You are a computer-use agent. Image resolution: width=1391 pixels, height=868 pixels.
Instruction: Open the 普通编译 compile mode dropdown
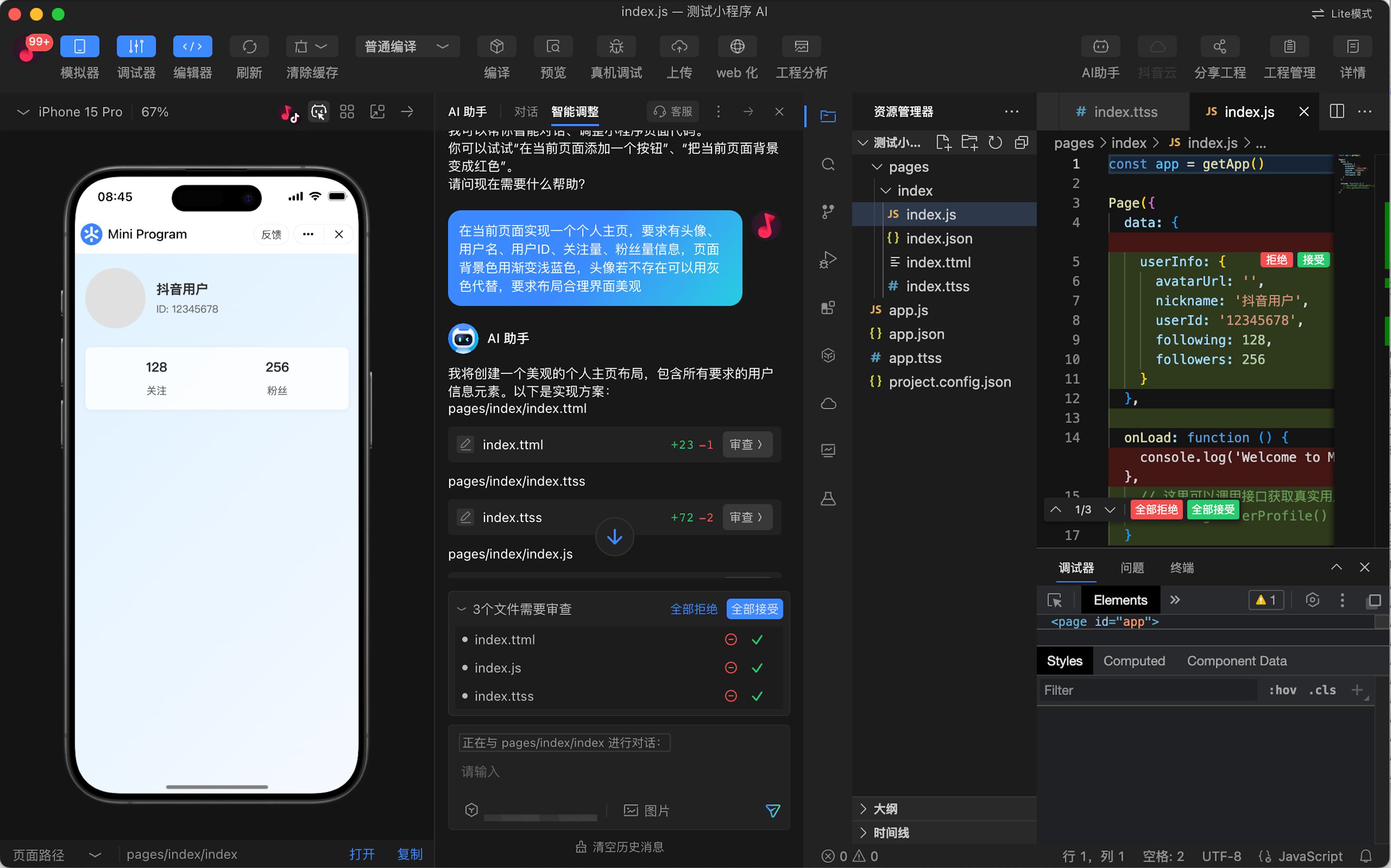tap(407, 47)
